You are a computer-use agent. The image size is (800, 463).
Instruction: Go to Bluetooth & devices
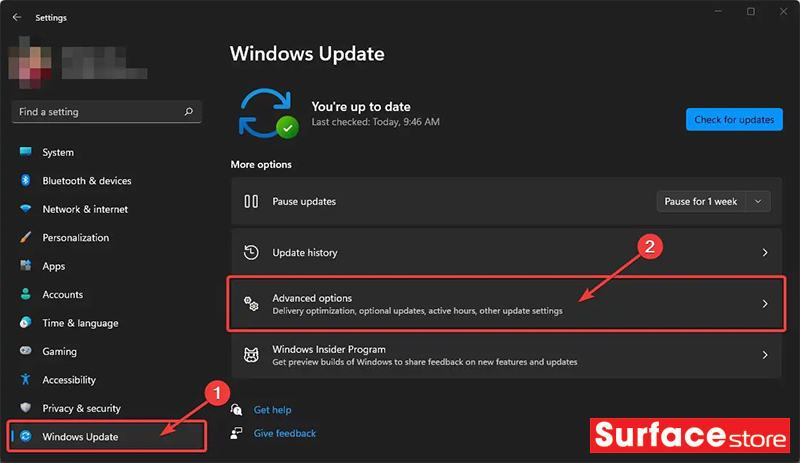pyautogui.click(x=106, y=181)
